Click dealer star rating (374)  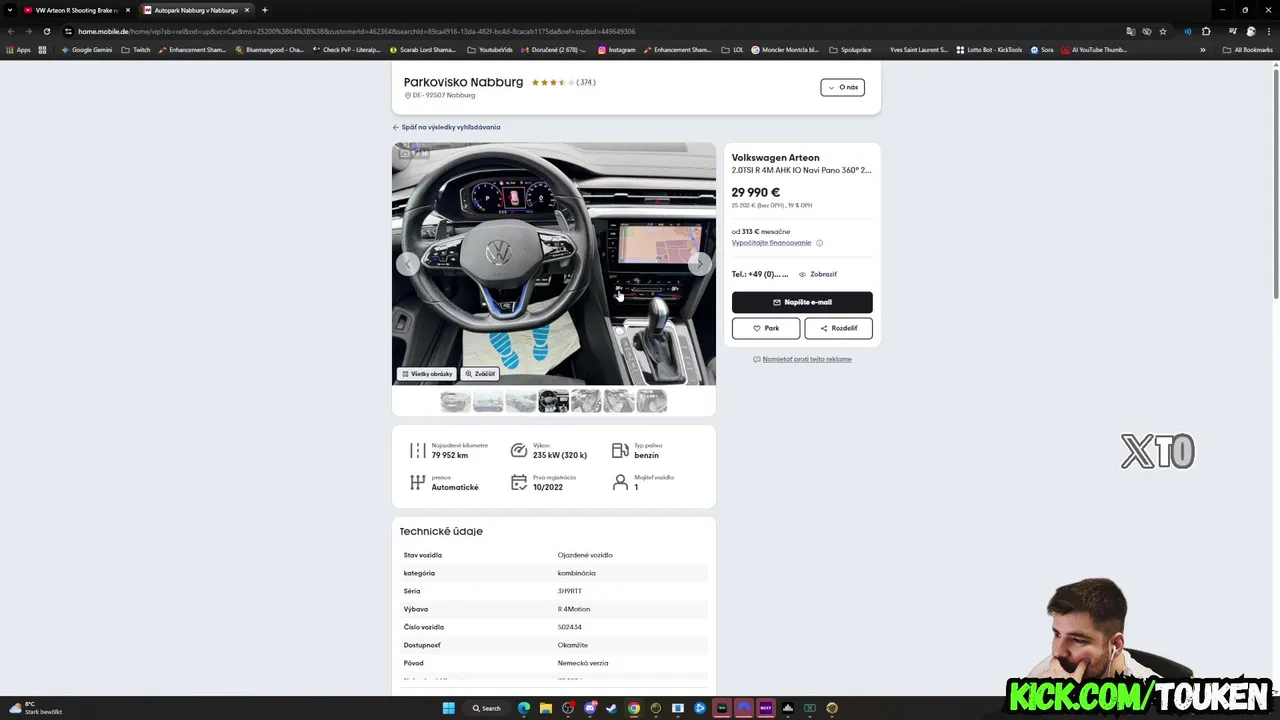(563, 83)
